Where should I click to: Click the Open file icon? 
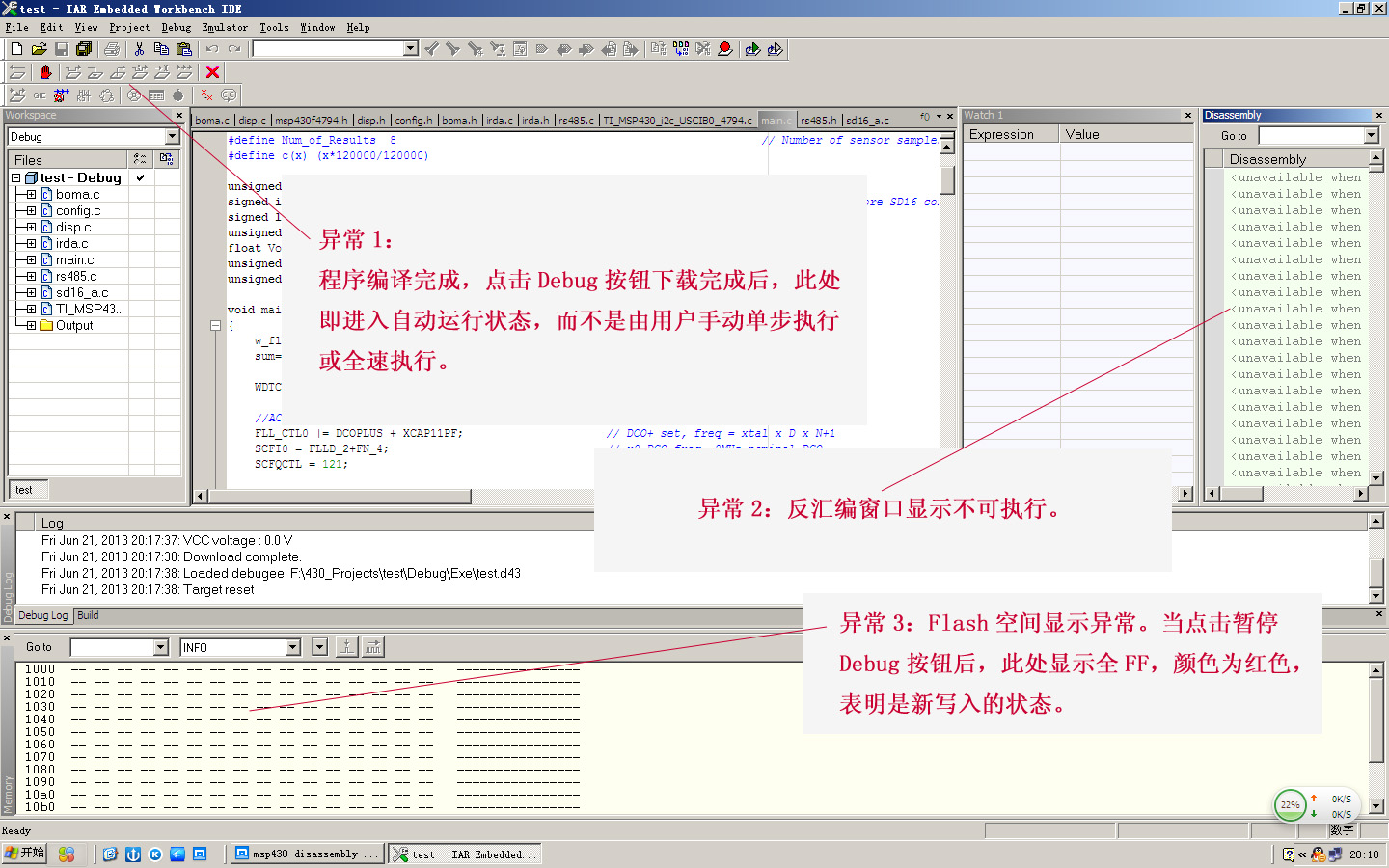39,49
